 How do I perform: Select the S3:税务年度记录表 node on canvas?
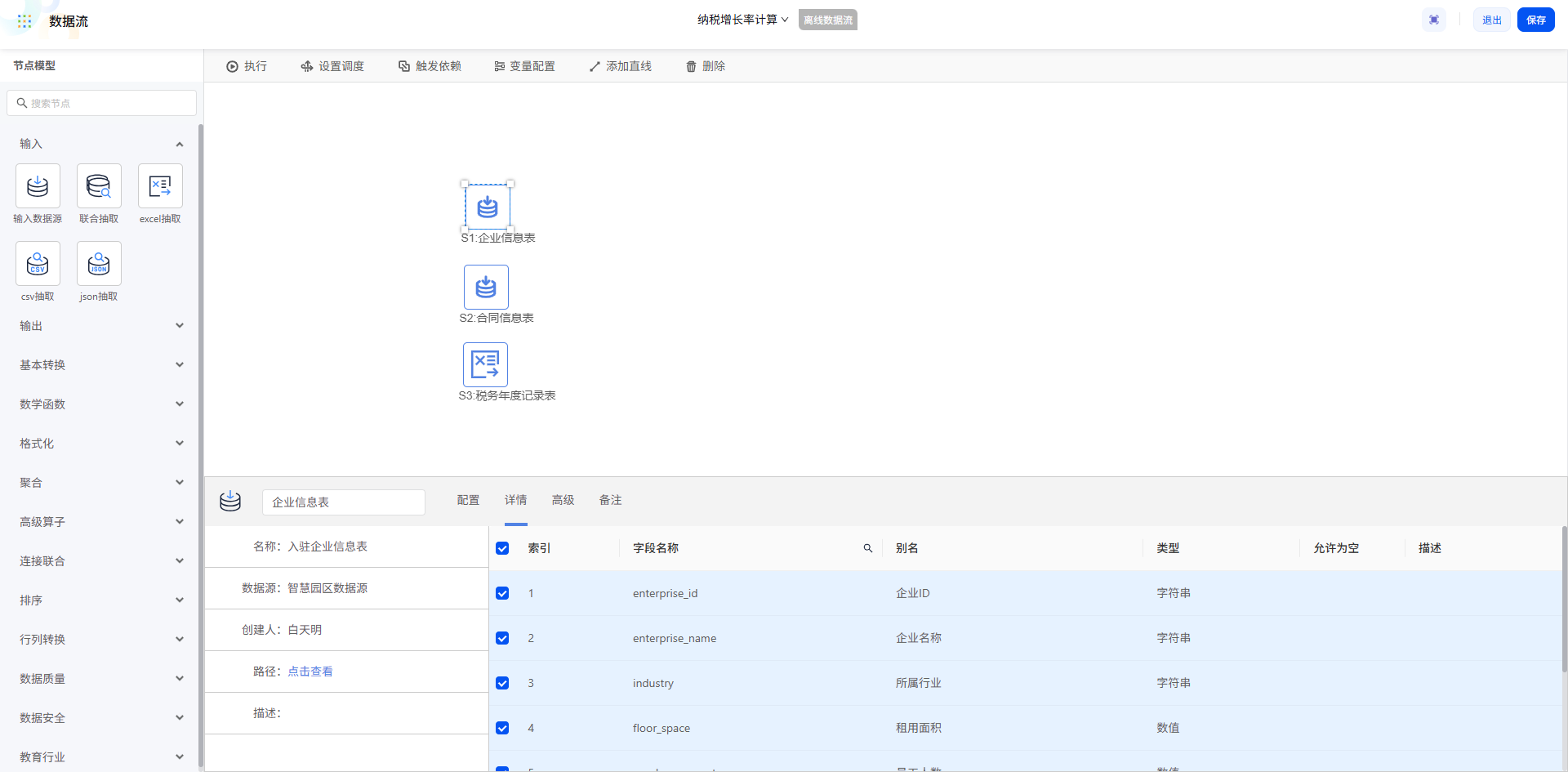(x=485, y=364)
